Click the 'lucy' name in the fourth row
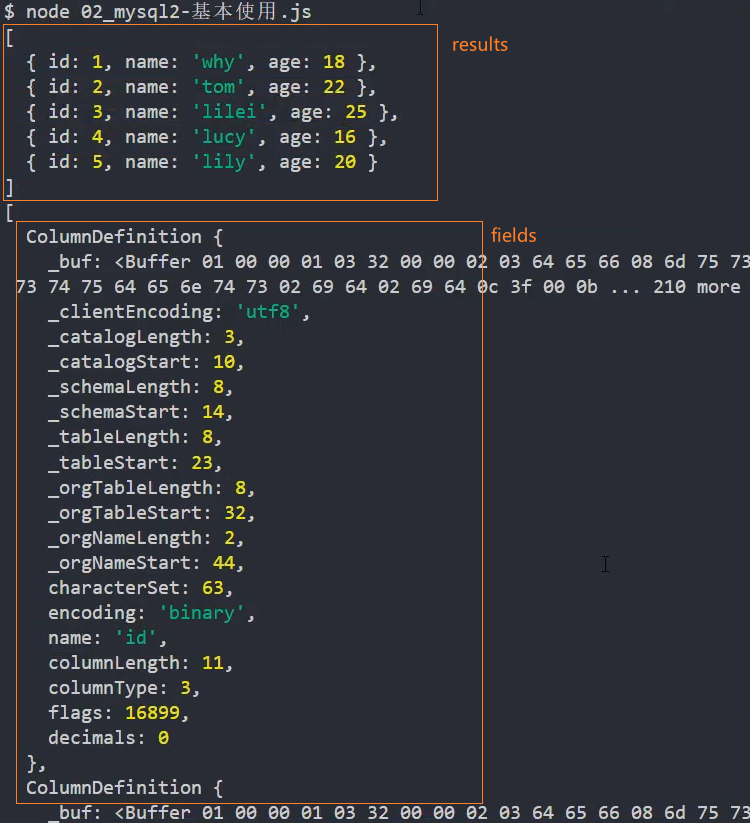 224,137
